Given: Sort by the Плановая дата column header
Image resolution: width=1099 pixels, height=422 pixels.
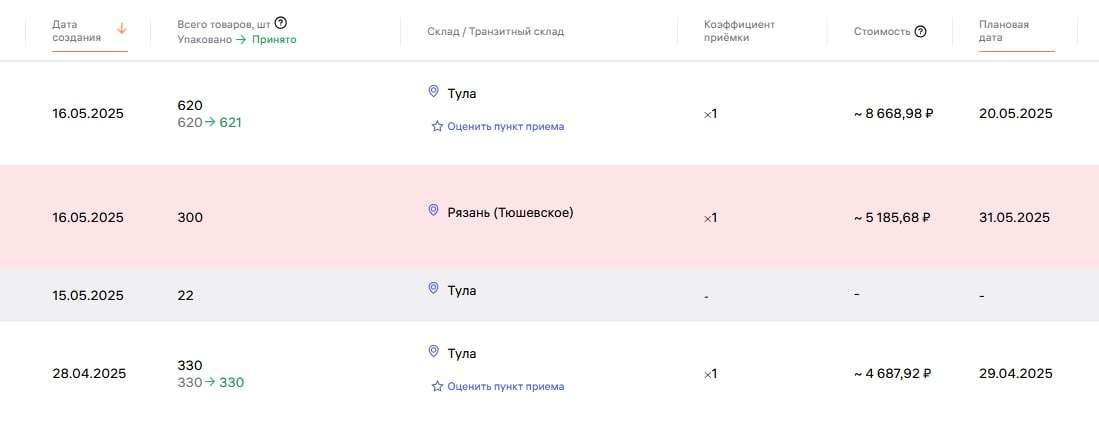Looking at the screenshot, I should click(1004, 31).
